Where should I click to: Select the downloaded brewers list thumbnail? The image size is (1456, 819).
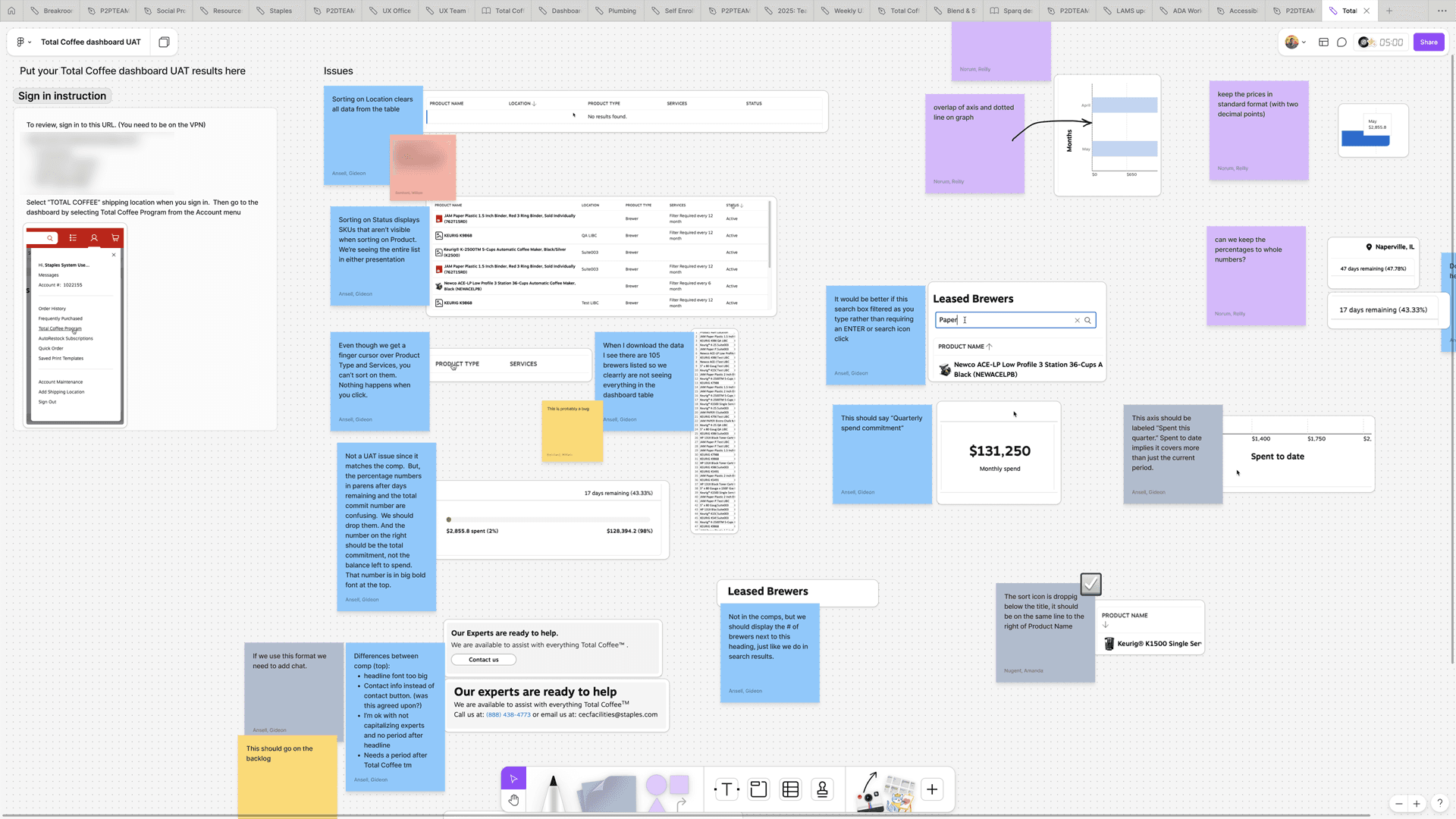715,431
